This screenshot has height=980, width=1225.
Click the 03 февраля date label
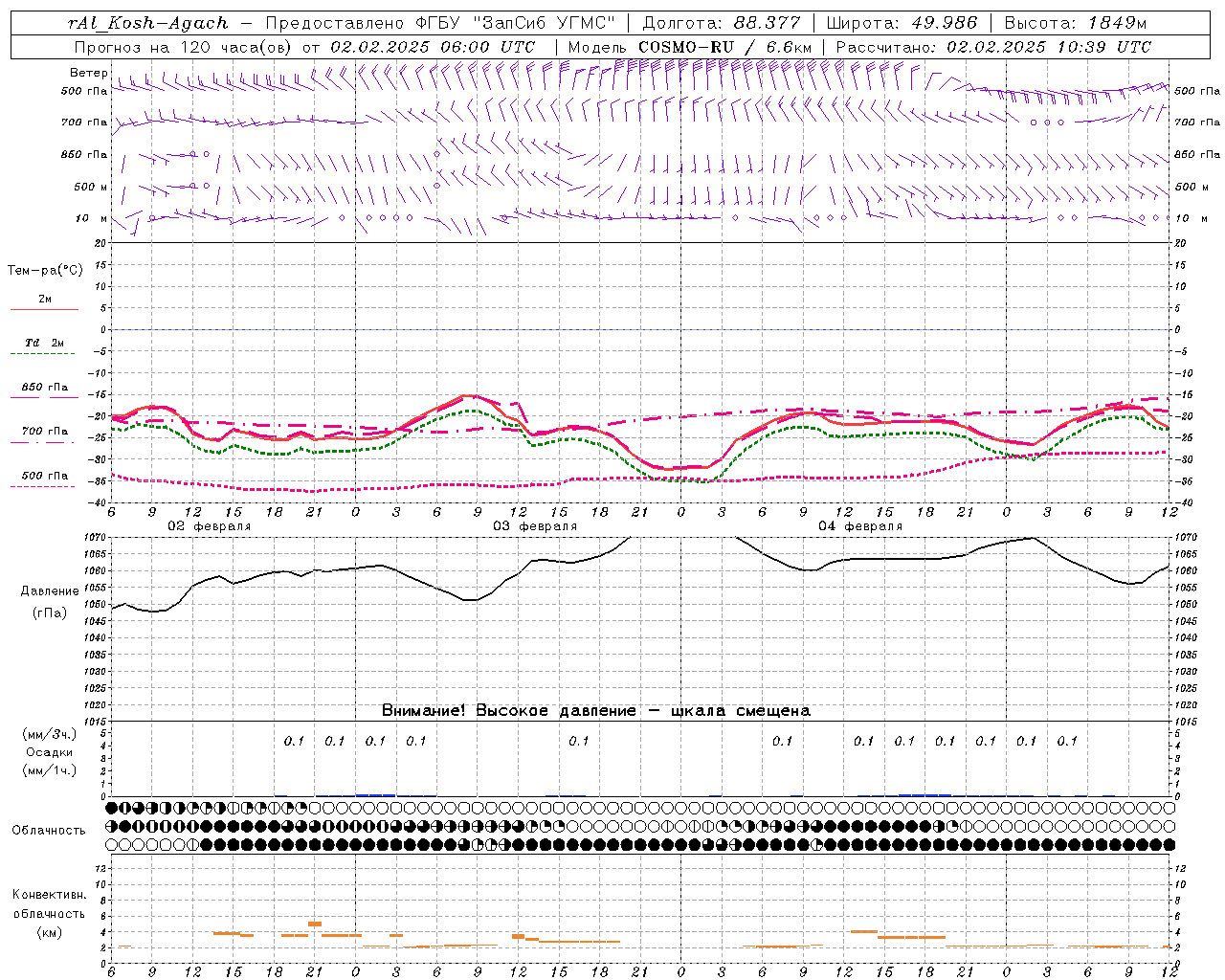535,526
